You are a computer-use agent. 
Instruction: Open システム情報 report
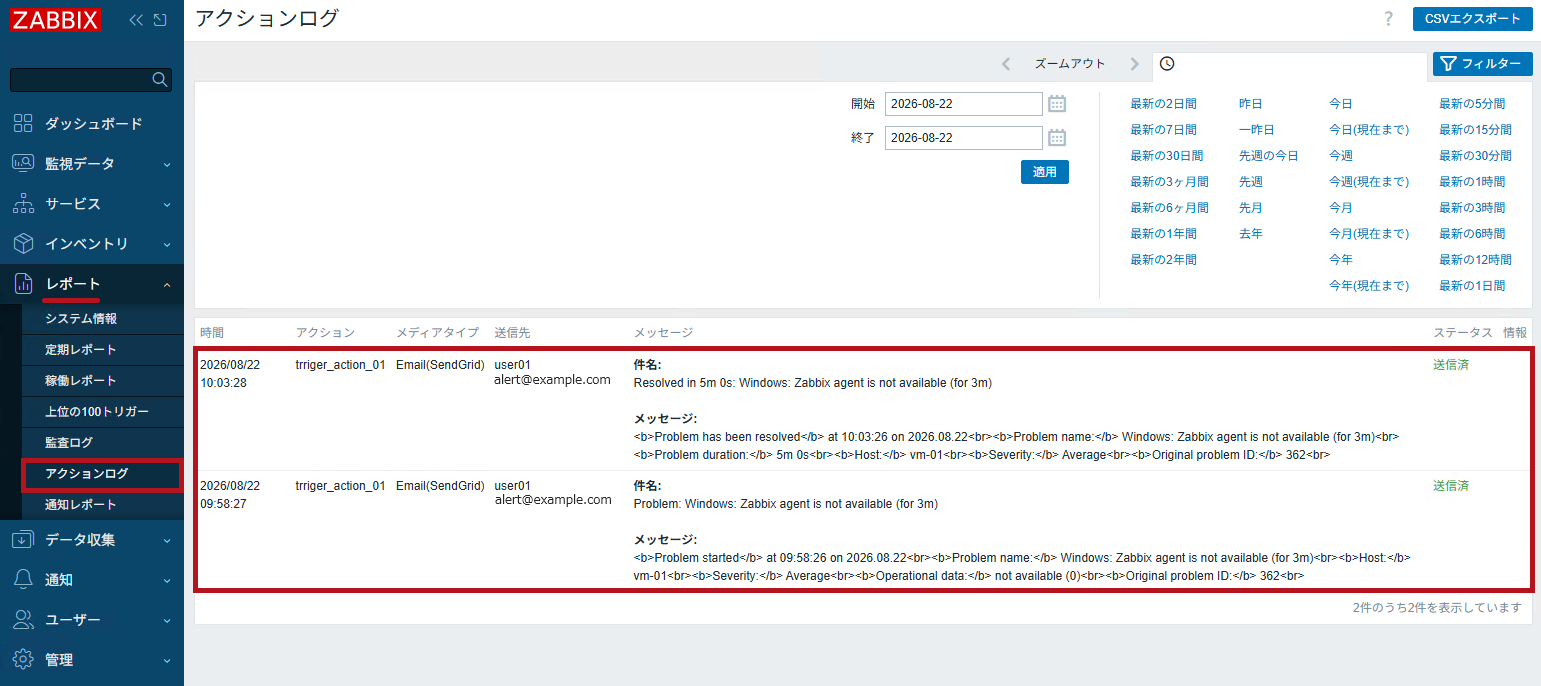tap(81, 318)
